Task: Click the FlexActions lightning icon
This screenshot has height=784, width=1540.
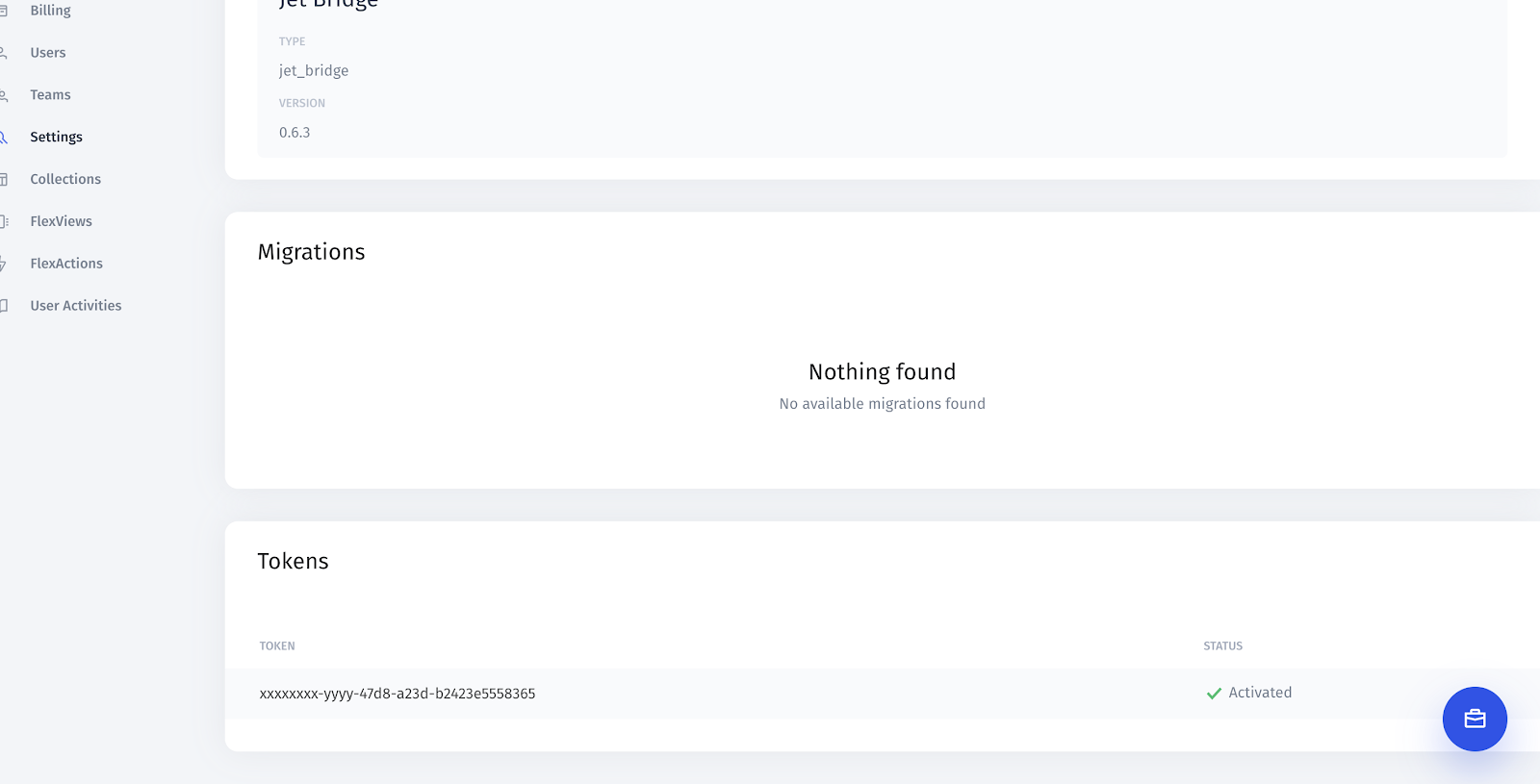Action: coord(3,264)
